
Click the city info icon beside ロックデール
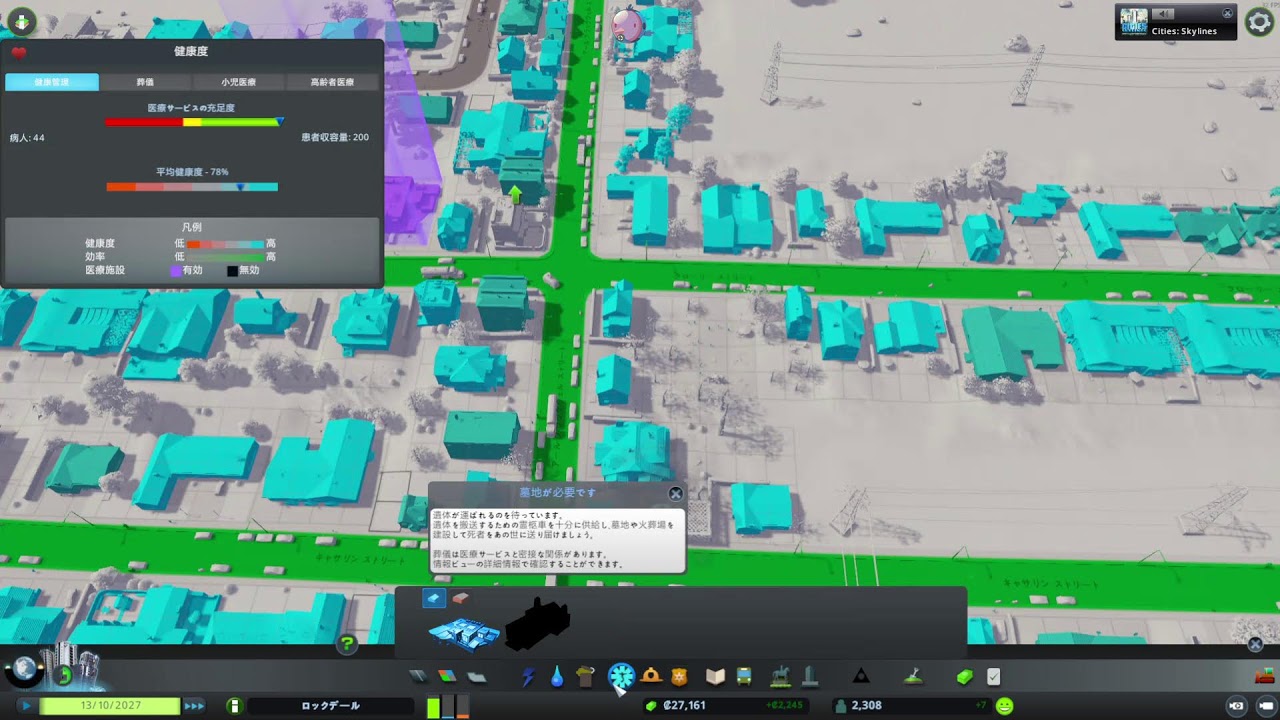point(234,706)
